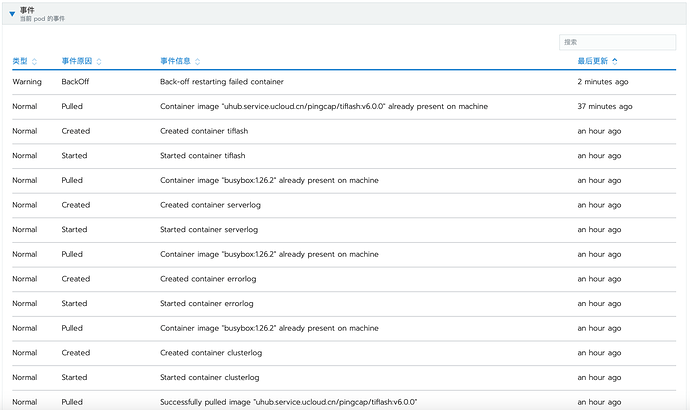Select the Warning type cell

click(x=27, y=82)
